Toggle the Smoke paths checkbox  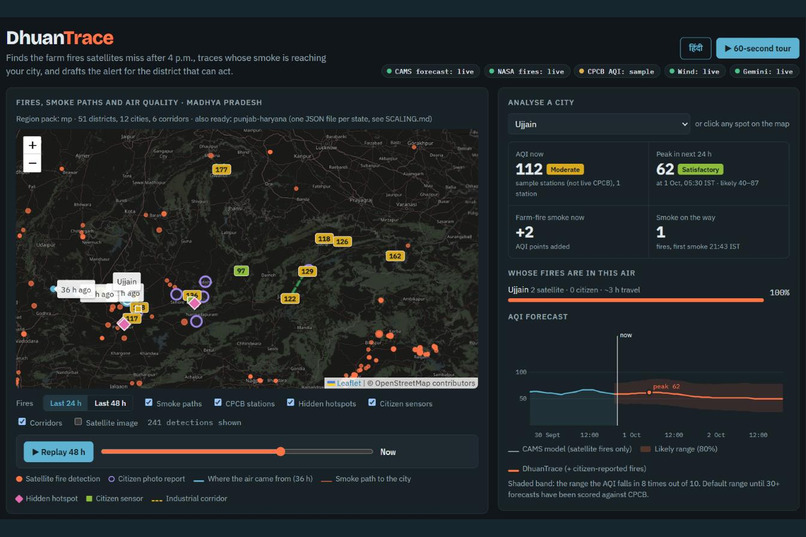[149, 402]
